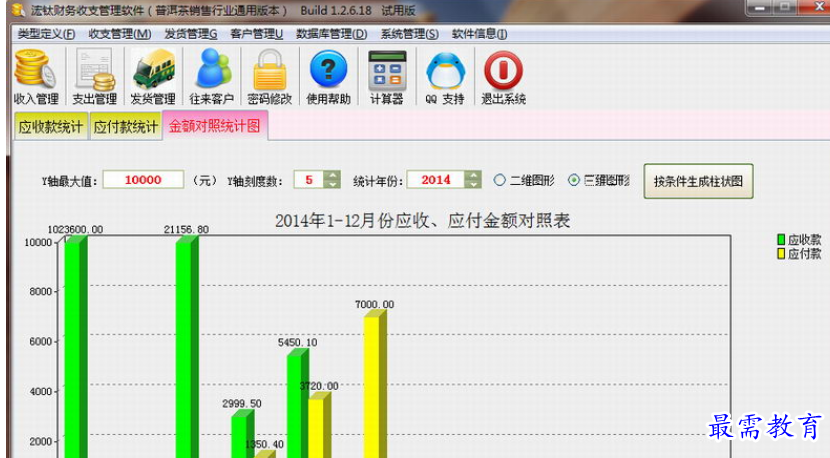Decrease 统计年份 with down arrow
This screenshot has width=830, height=458.
pos(473,184)
